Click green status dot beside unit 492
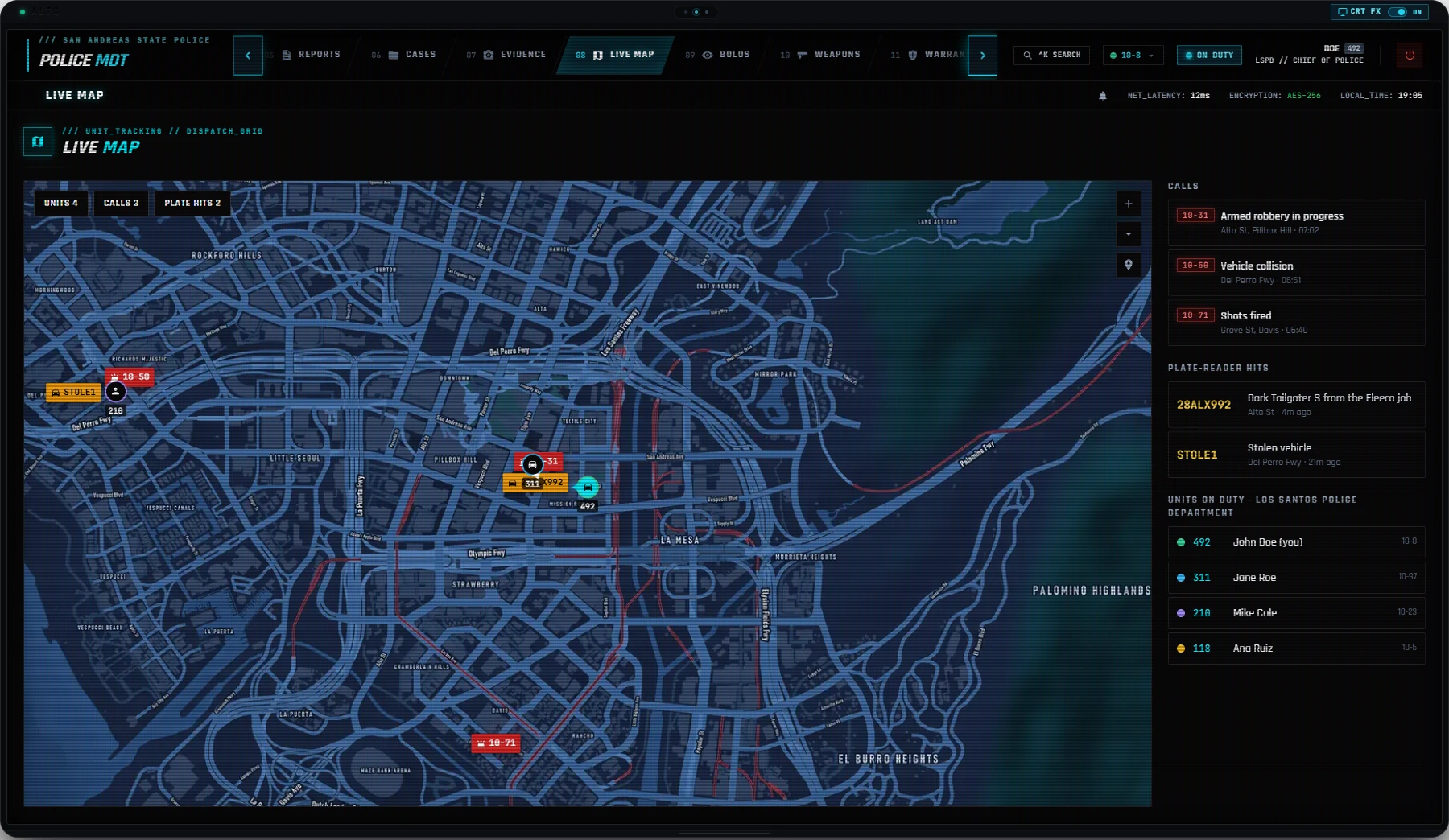This screenshot has width=1449, height=840. pyautogui.click(x=1181, y=542)
